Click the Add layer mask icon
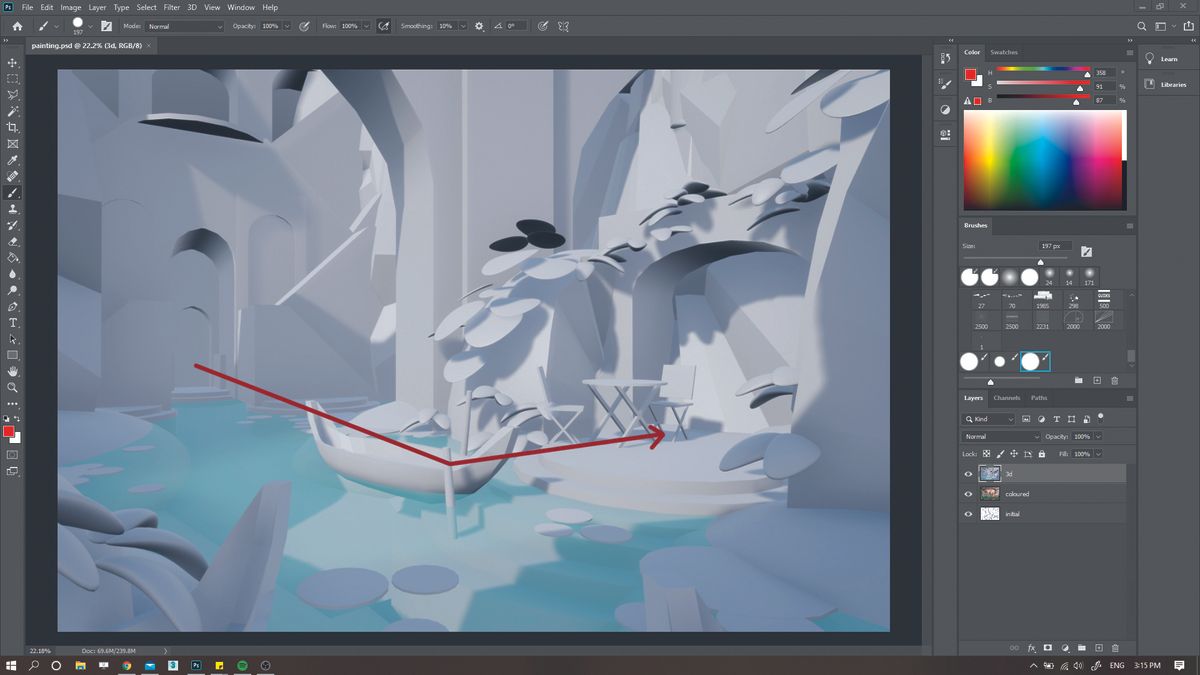This screenshot has height=675, width=1200. coord(1047,648)
